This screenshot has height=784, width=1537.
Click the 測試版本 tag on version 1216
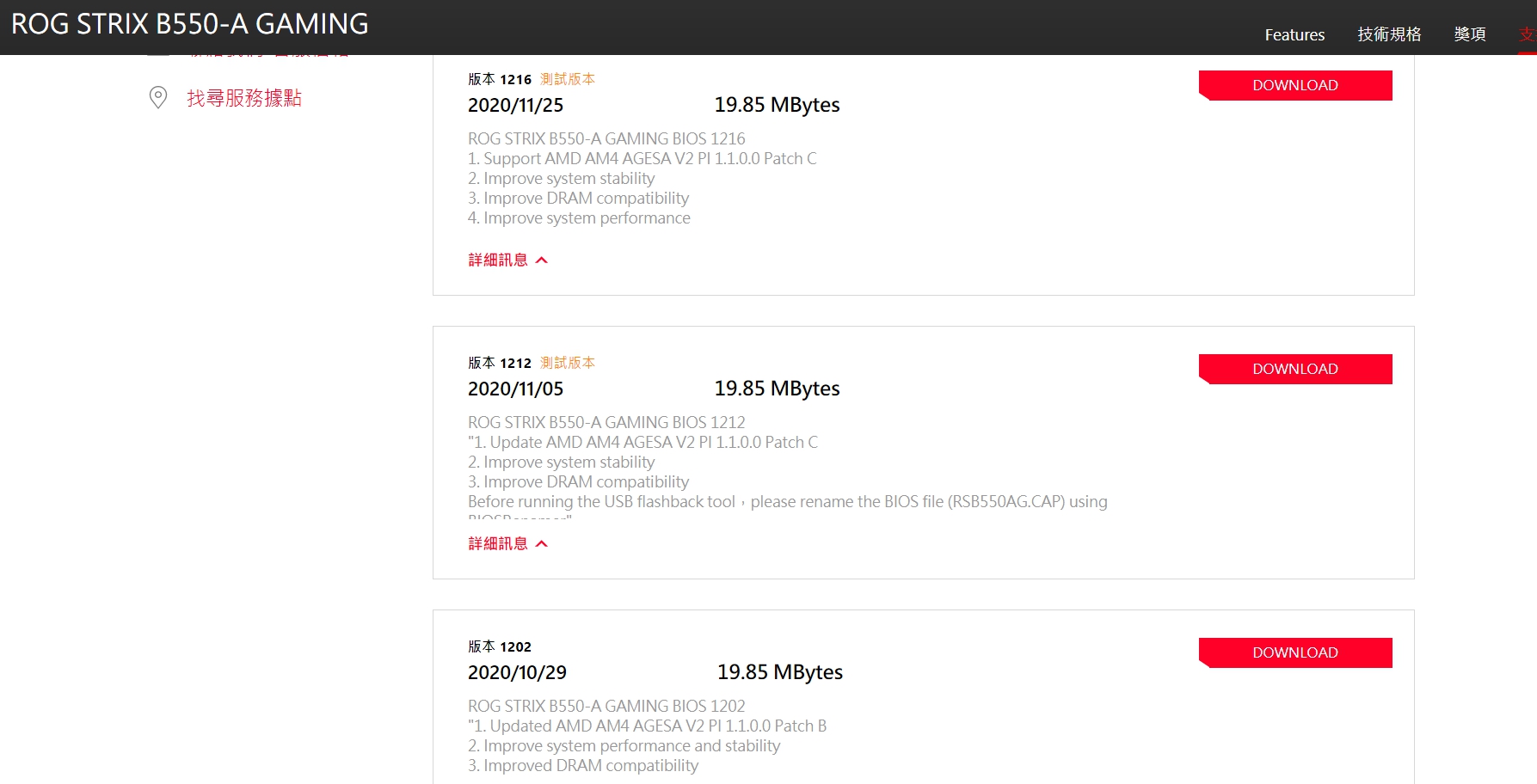(568, 79)
